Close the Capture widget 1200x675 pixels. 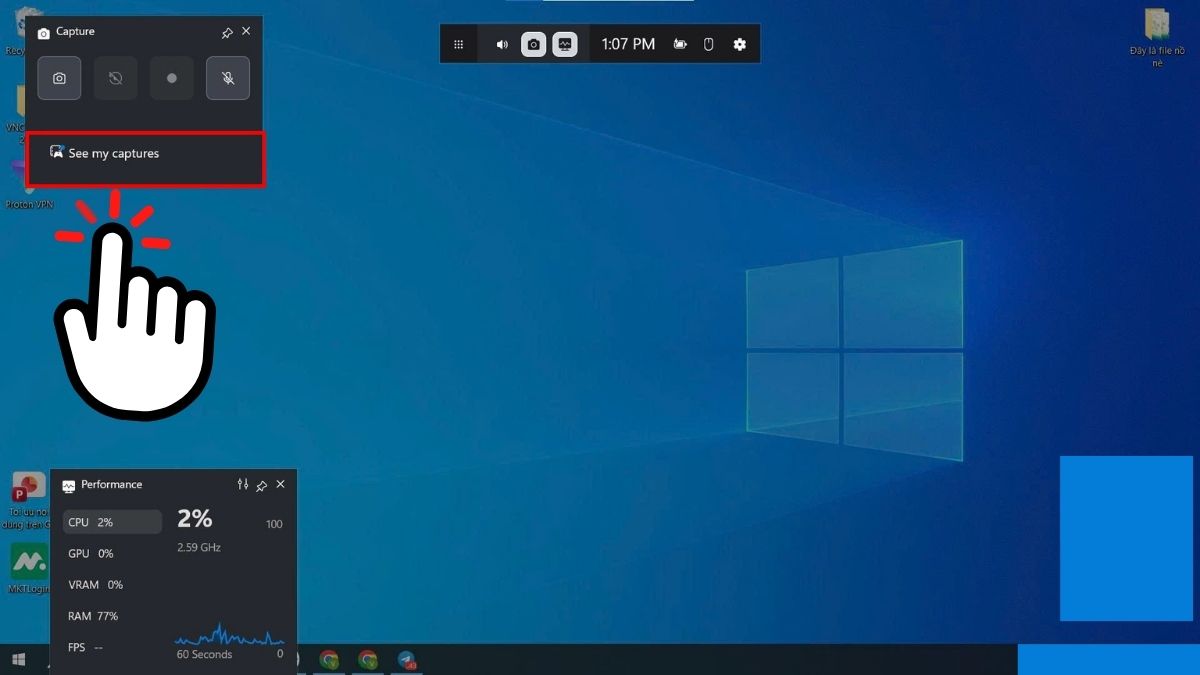(x=246, y=32)
